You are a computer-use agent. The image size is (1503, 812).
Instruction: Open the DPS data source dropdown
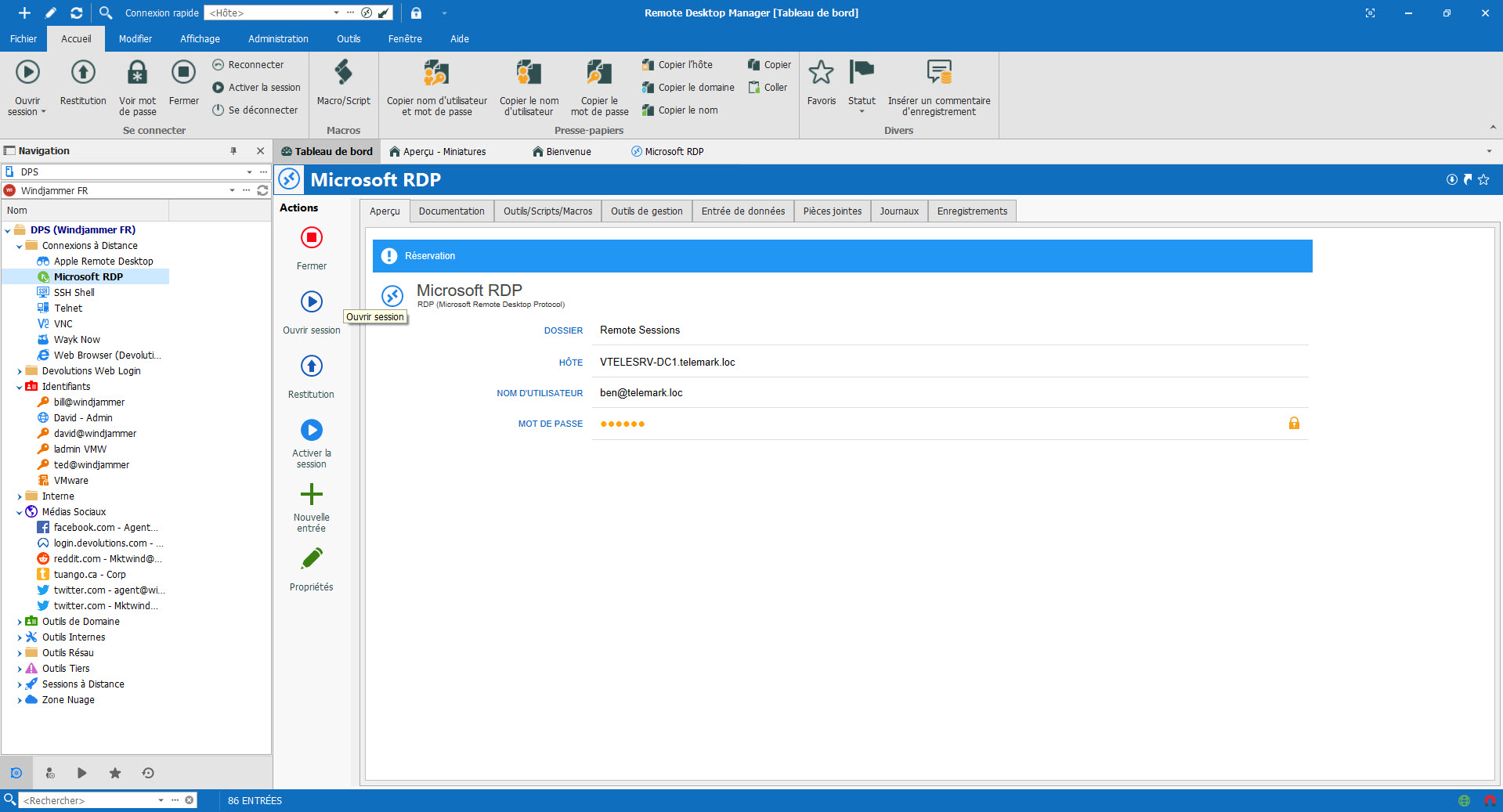pos(250,171)
